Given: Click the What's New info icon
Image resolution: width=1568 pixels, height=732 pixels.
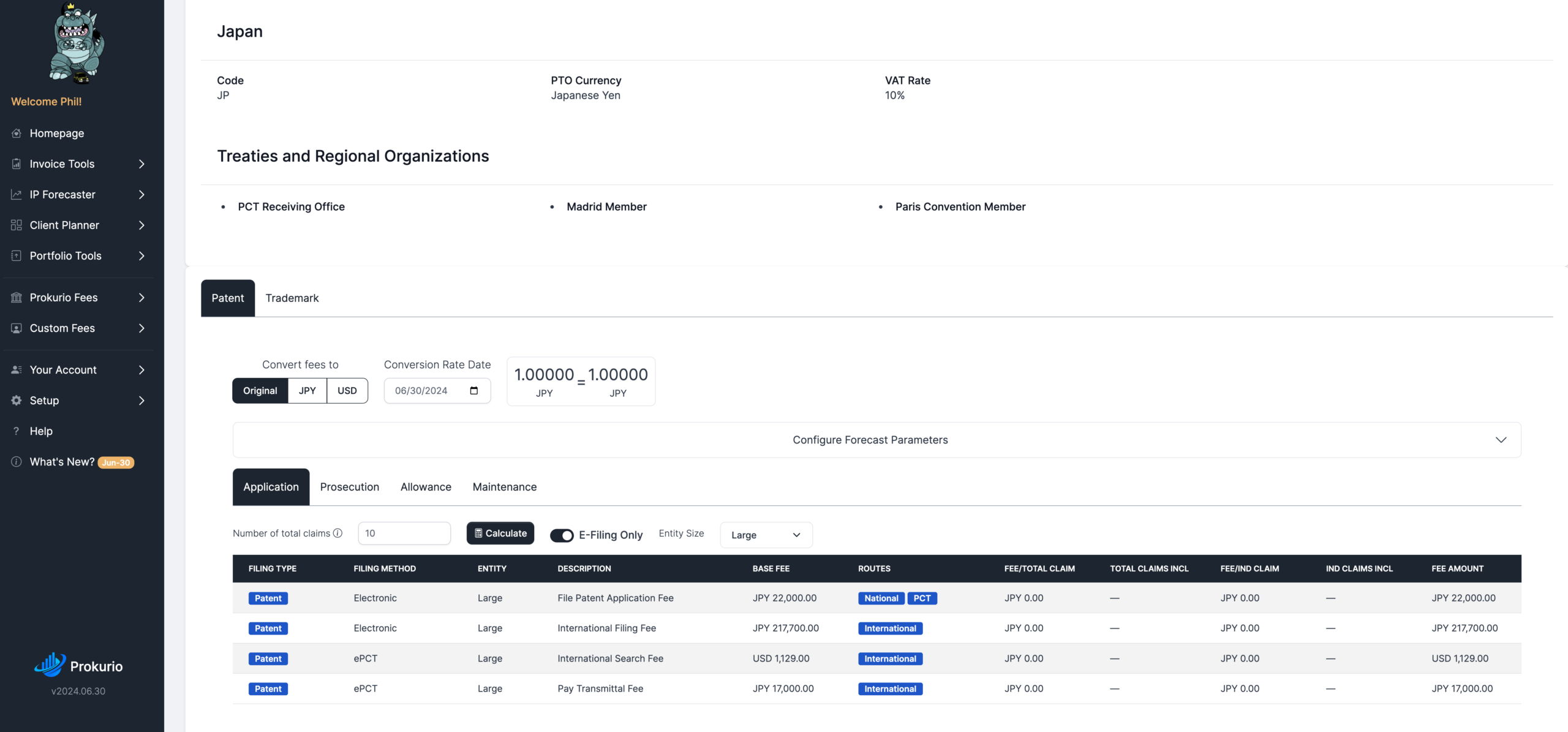Looking at the screenshot, I should [17, 461].
